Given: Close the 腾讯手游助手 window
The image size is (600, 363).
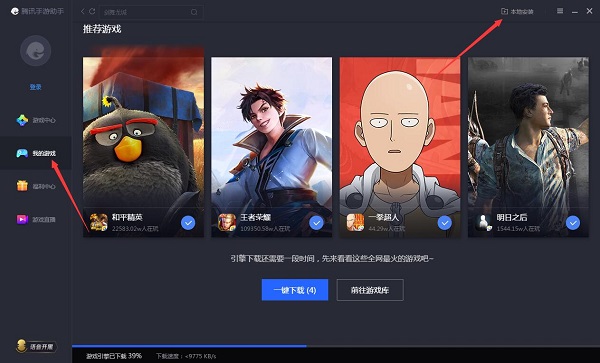Looking at the screenshot, I should pyautogui.click(x=589, y=11).
